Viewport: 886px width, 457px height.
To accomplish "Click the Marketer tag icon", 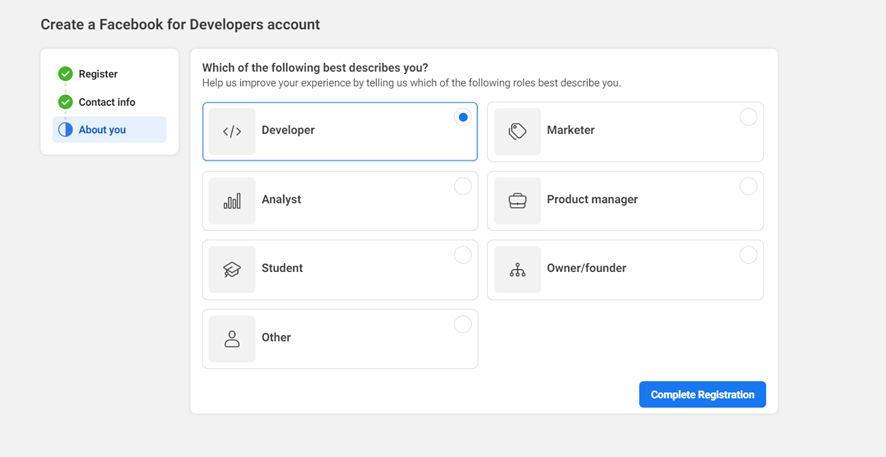I will [x=517, y=131].
